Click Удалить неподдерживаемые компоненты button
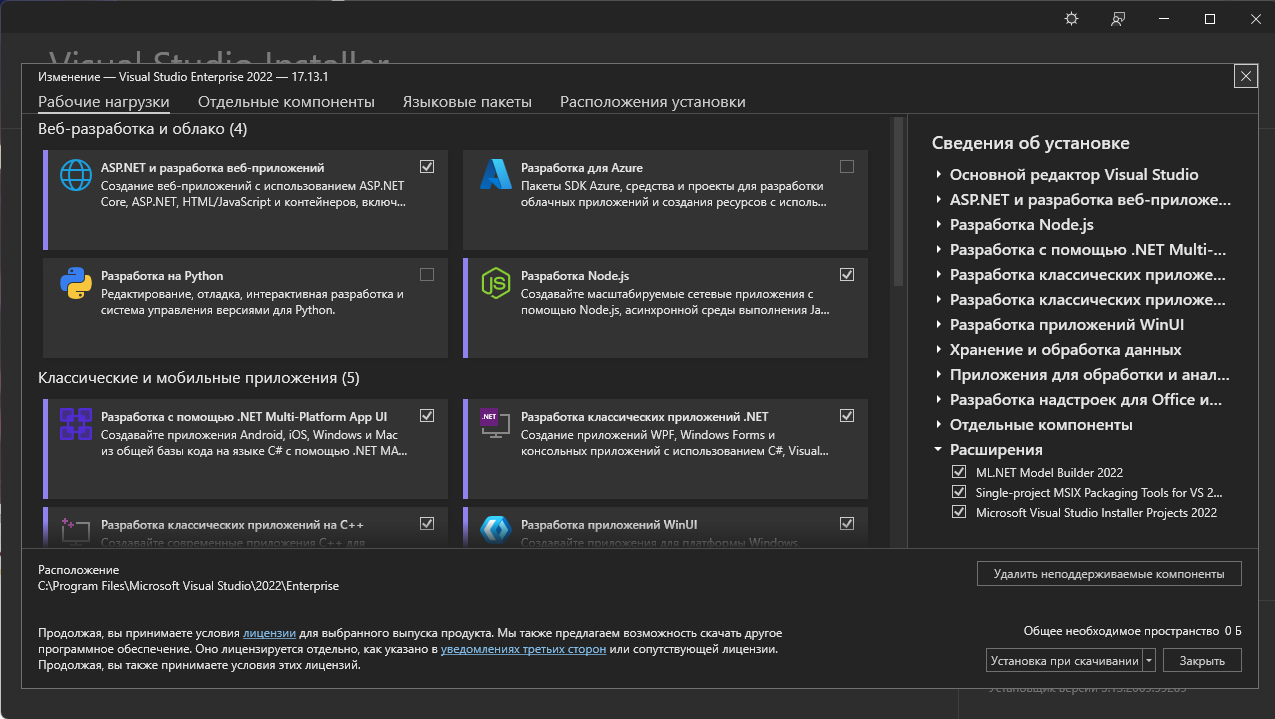This screenshot has height=719, width=1275. (1109, 574)
